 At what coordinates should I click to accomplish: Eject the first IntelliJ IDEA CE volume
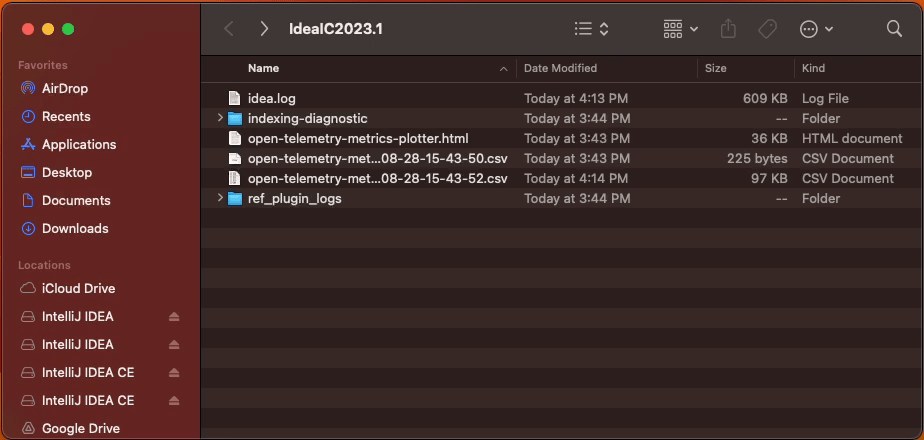pos(174,373)
